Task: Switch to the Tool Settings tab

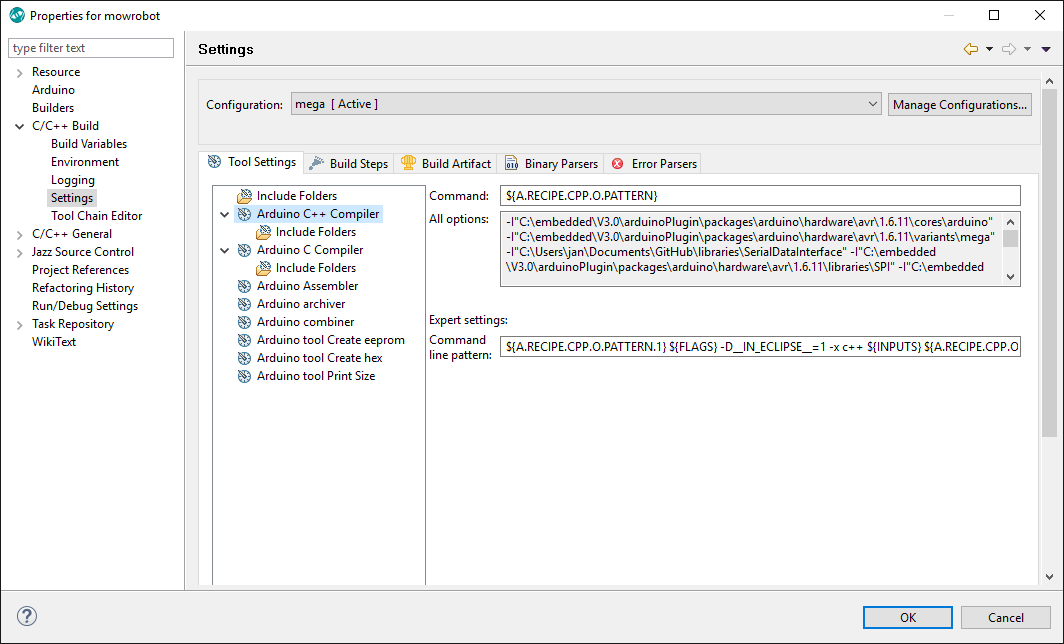Action: [x=252, y=162]
